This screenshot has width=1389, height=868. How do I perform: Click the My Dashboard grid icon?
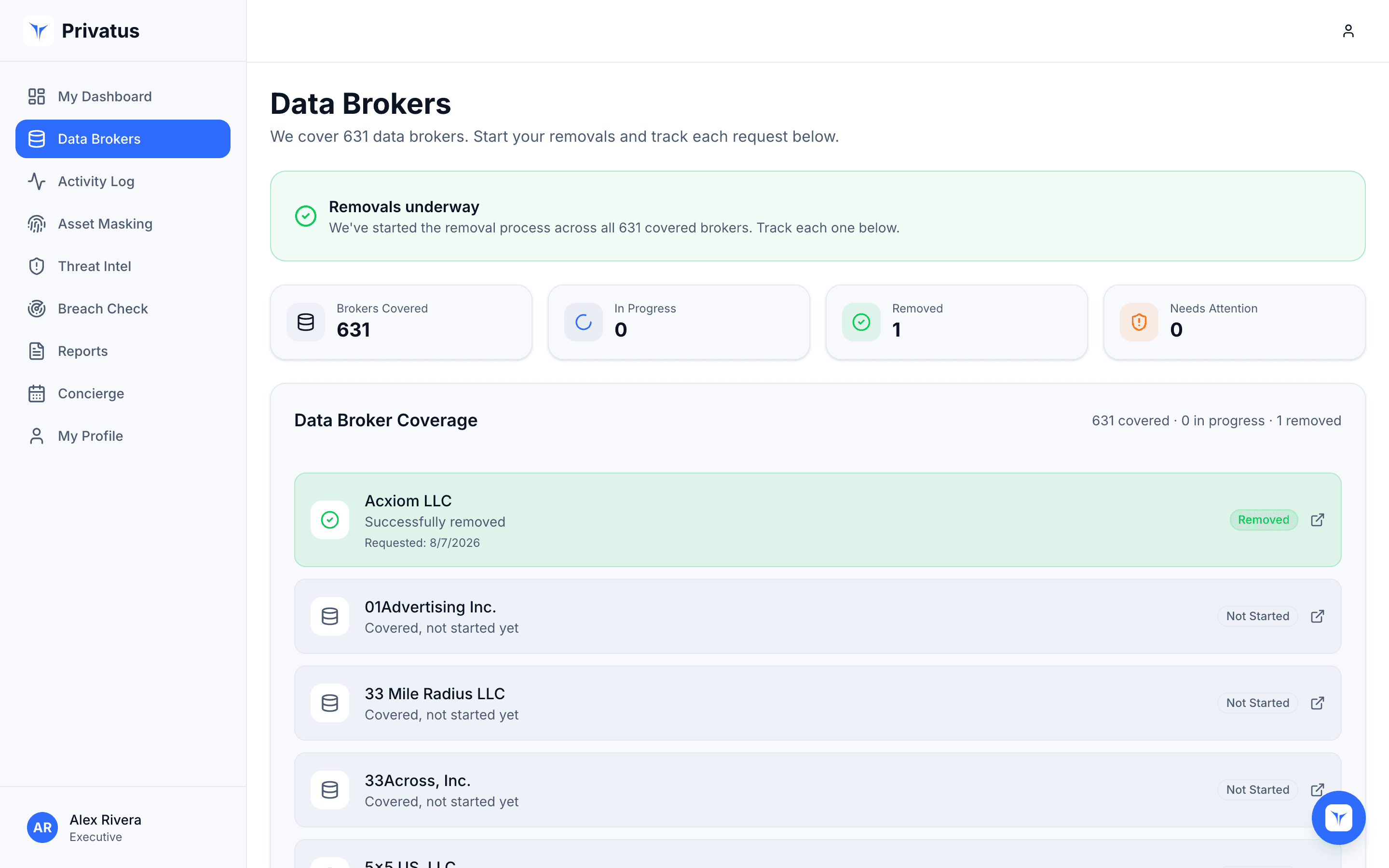[x=37, y=96]
